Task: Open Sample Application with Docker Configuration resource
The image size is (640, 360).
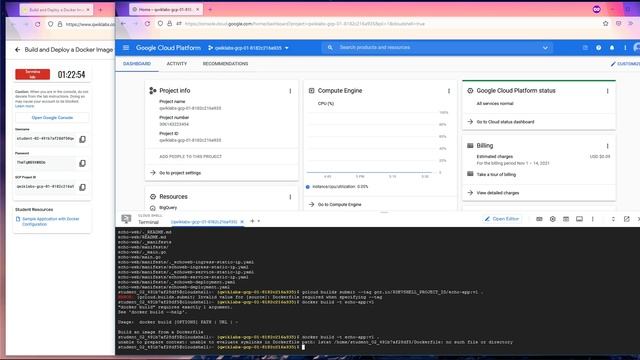Action: [51, 222]
